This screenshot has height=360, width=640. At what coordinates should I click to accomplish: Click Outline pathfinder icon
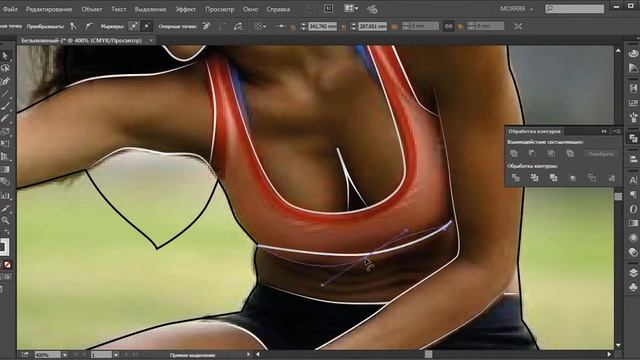(592, 178)
